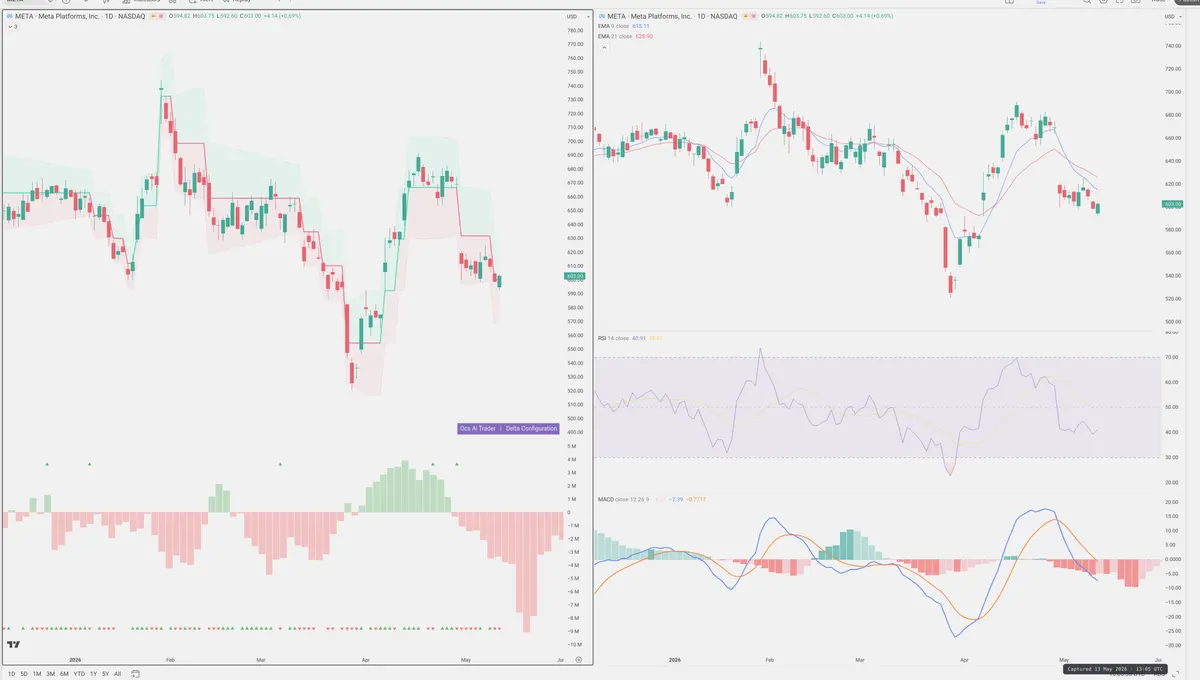Select the EMA 9 close legend
1200x680 pixels.
[615, 26]
